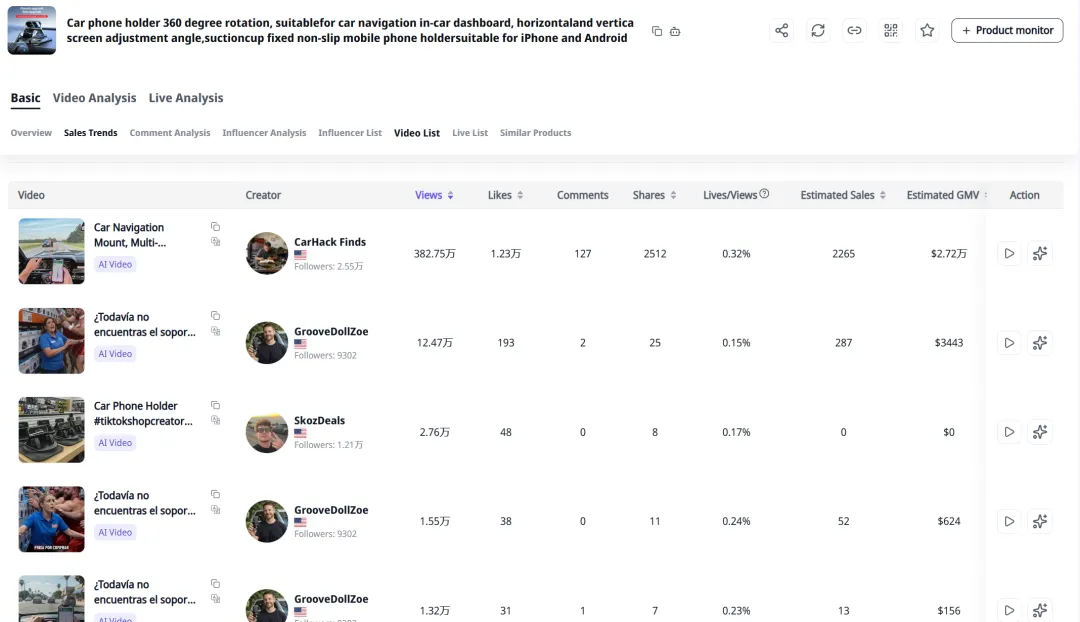Click AI analyze icon for CarHack Finds video
This screenshot has width=1080, height=622.
pos(1040,253)
